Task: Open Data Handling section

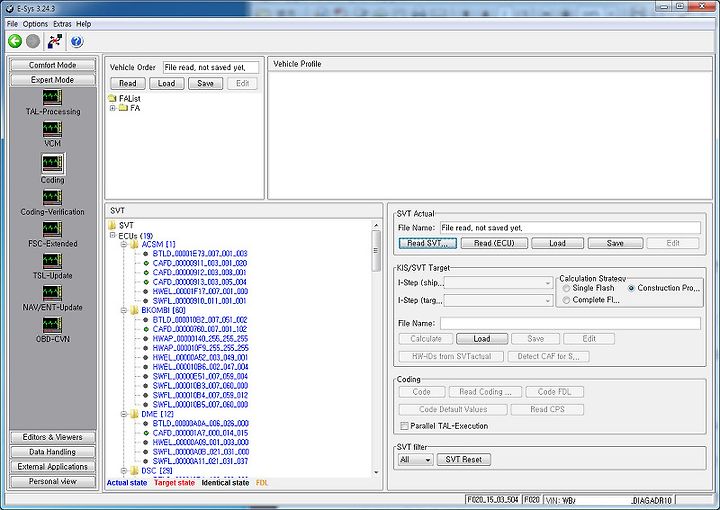Action: 52,452
